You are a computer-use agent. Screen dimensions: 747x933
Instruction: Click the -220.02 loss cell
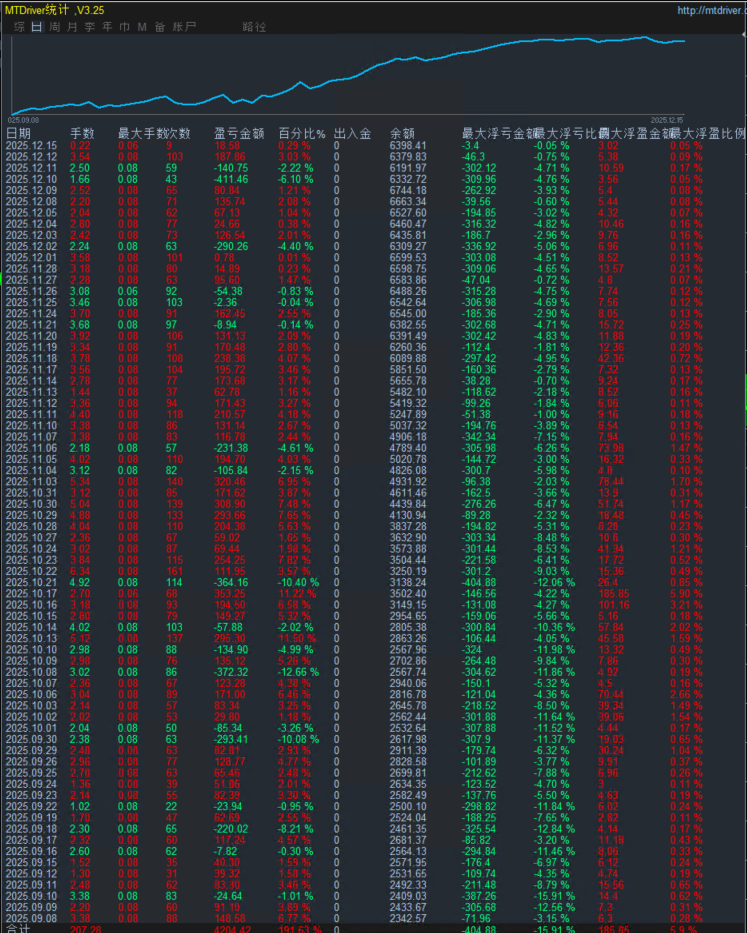point(231,829)
